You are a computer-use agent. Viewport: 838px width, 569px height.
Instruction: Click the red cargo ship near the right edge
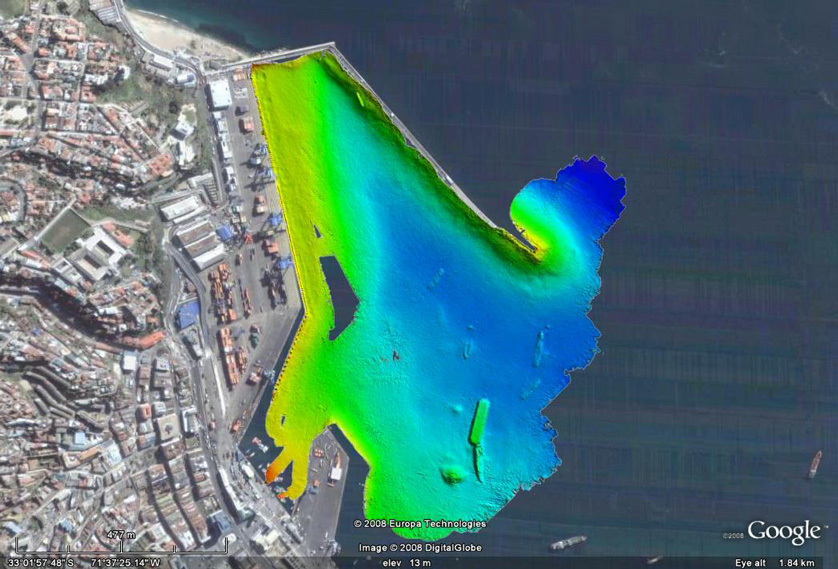tap(815, 464)
